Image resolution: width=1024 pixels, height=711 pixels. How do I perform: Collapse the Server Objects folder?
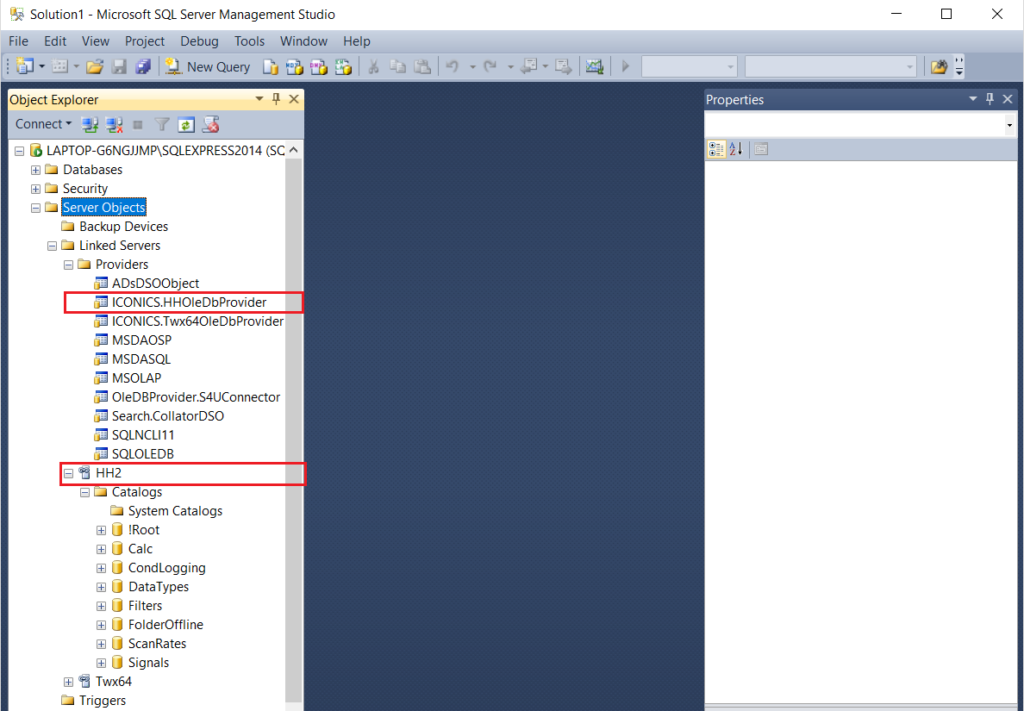36,208
